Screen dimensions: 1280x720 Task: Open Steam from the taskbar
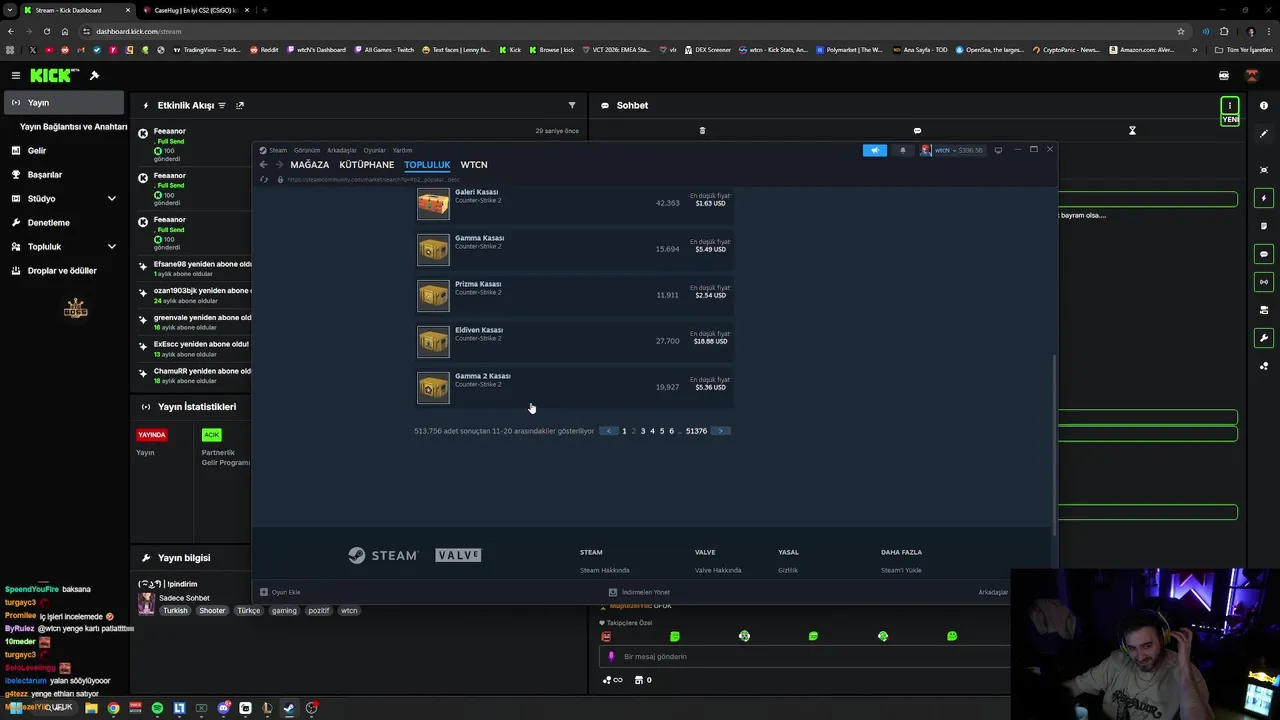pyautogui.click(x=289, y=708)
